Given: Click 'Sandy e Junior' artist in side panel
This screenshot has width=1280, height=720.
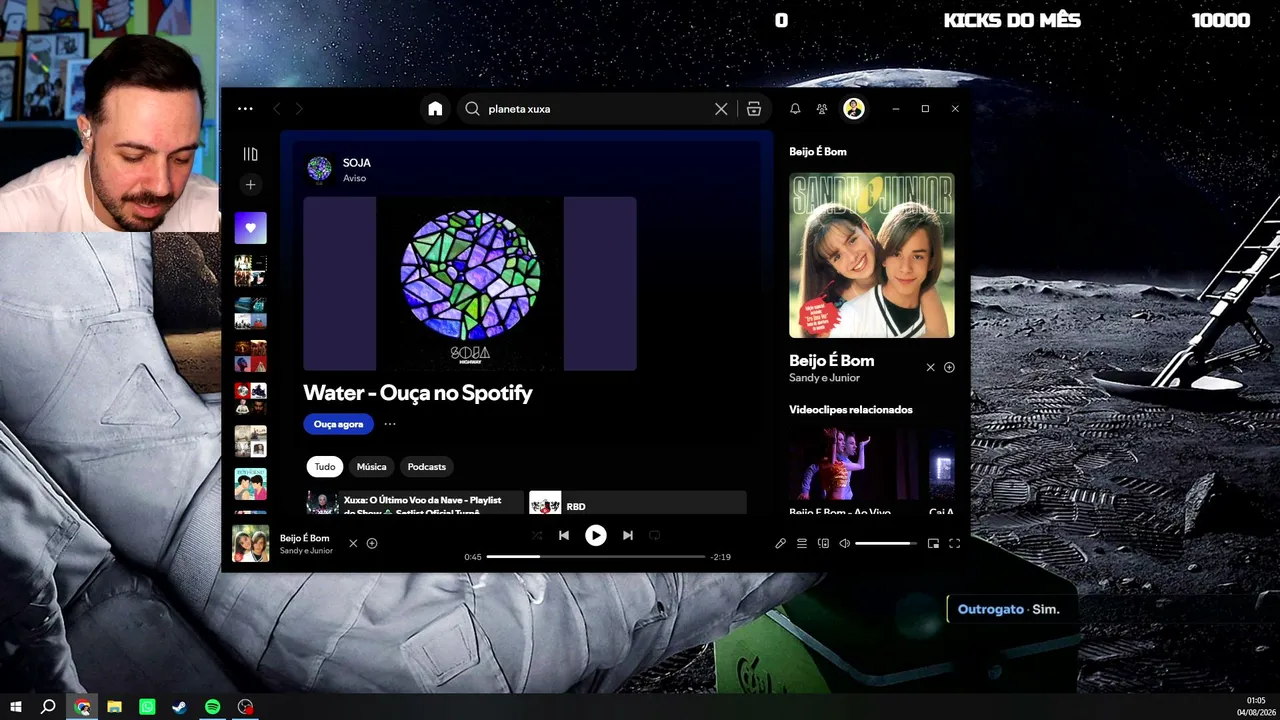Looking at the screenshot, I should 824,378.
